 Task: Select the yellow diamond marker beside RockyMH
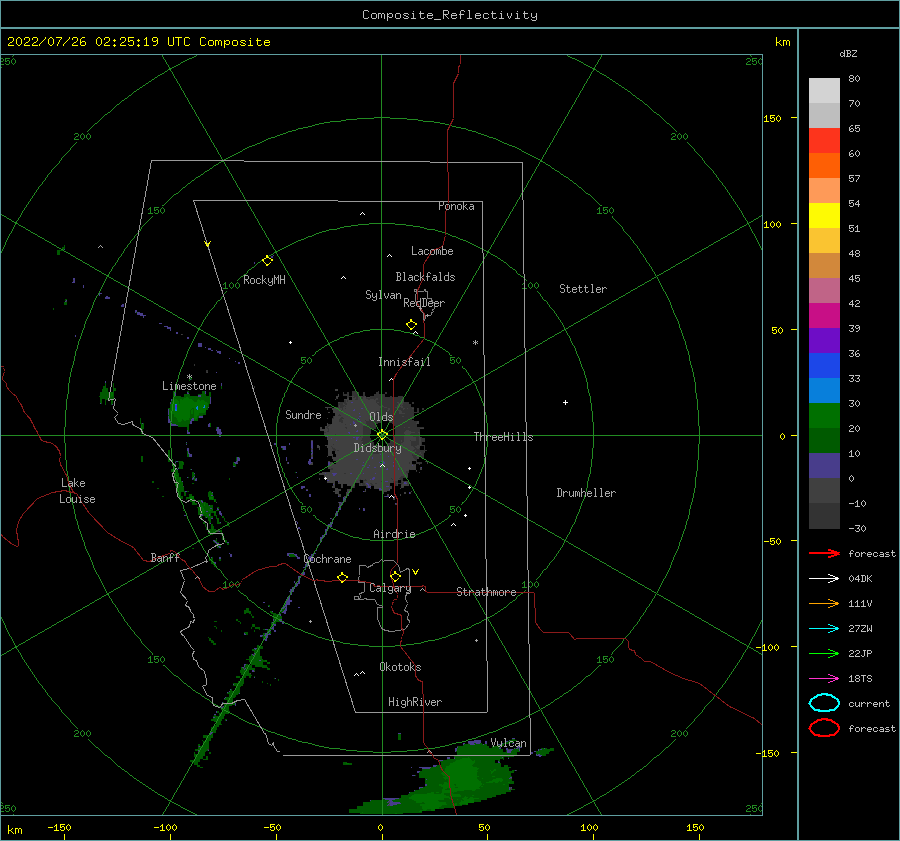tap(267, 261)
